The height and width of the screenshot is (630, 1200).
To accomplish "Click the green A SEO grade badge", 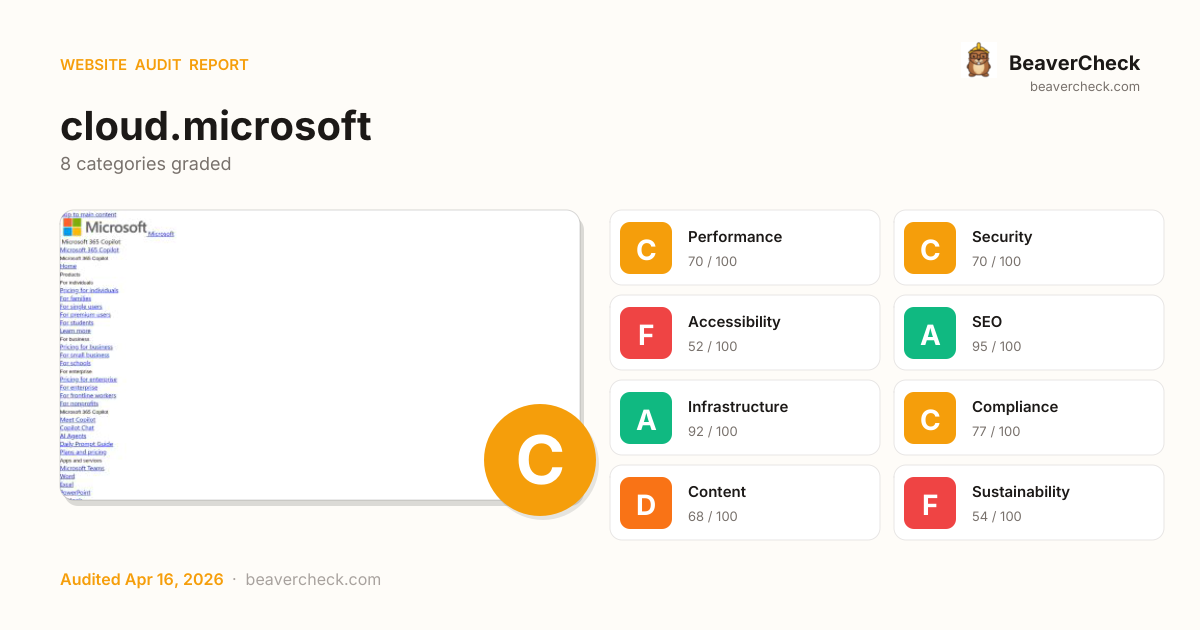I will [930, 333].
